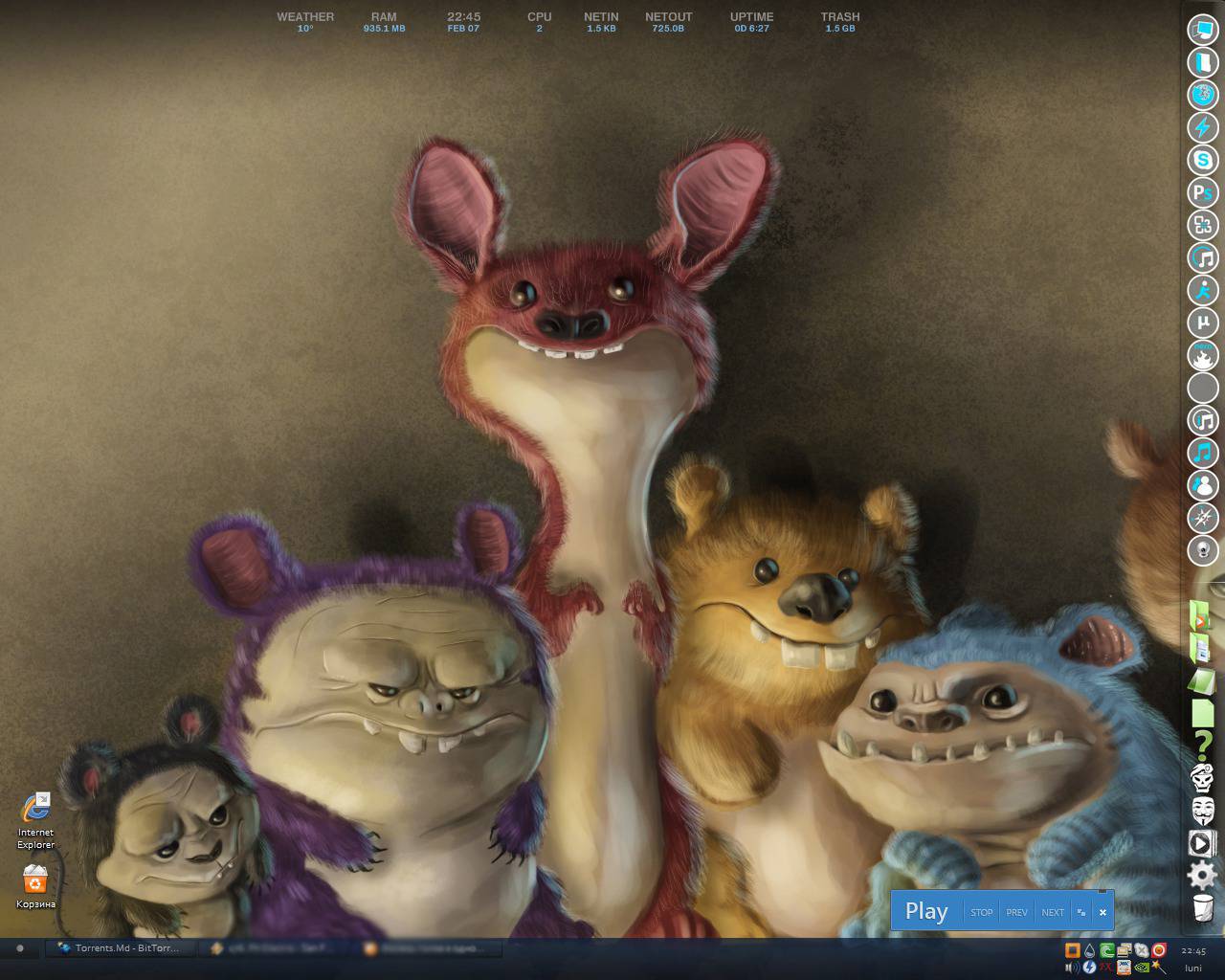Click Play on the media widget

(926, 911)
